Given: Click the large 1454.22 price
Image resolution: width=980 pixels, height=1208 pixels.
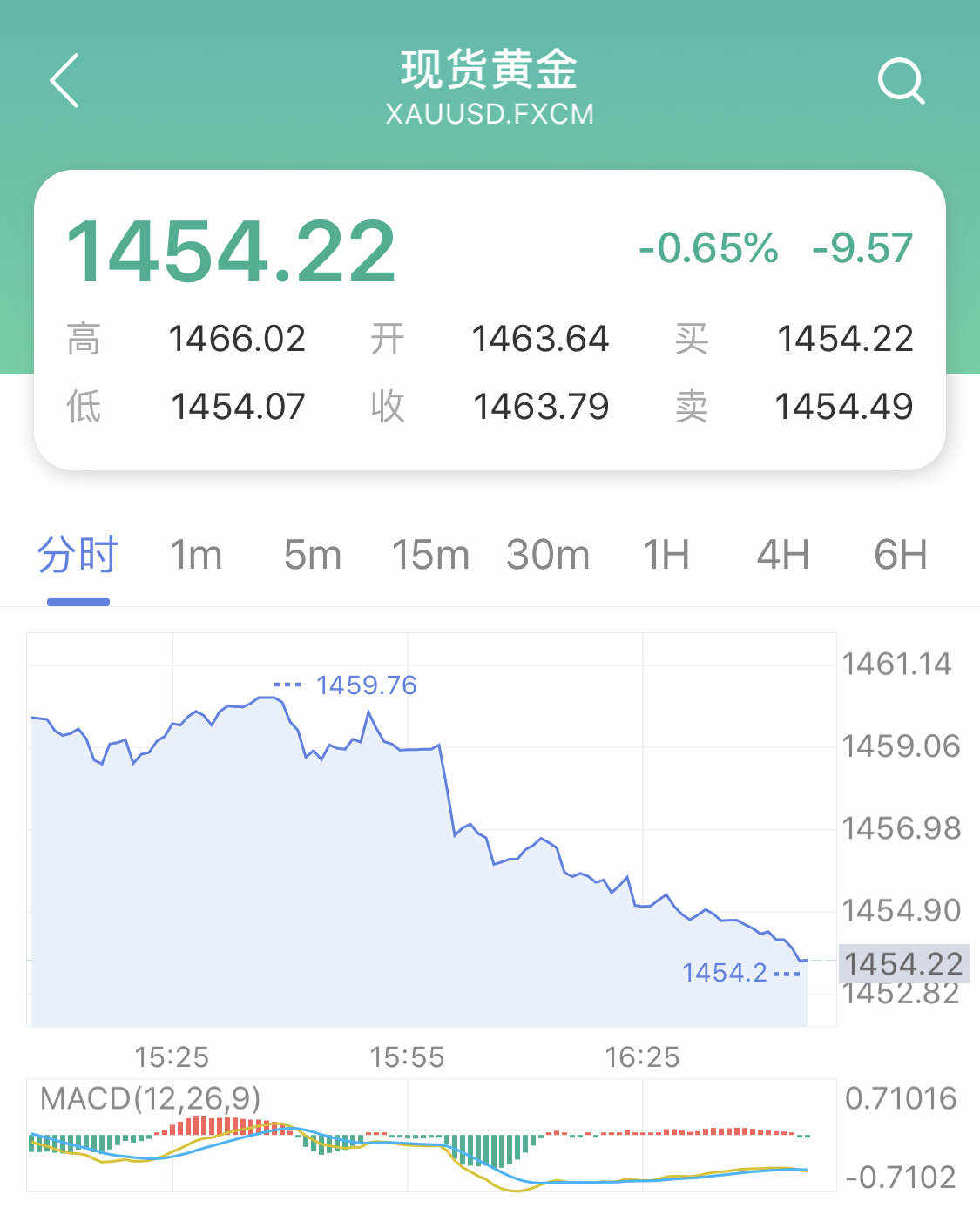Looking at the screenshot, I should [232, 252].
